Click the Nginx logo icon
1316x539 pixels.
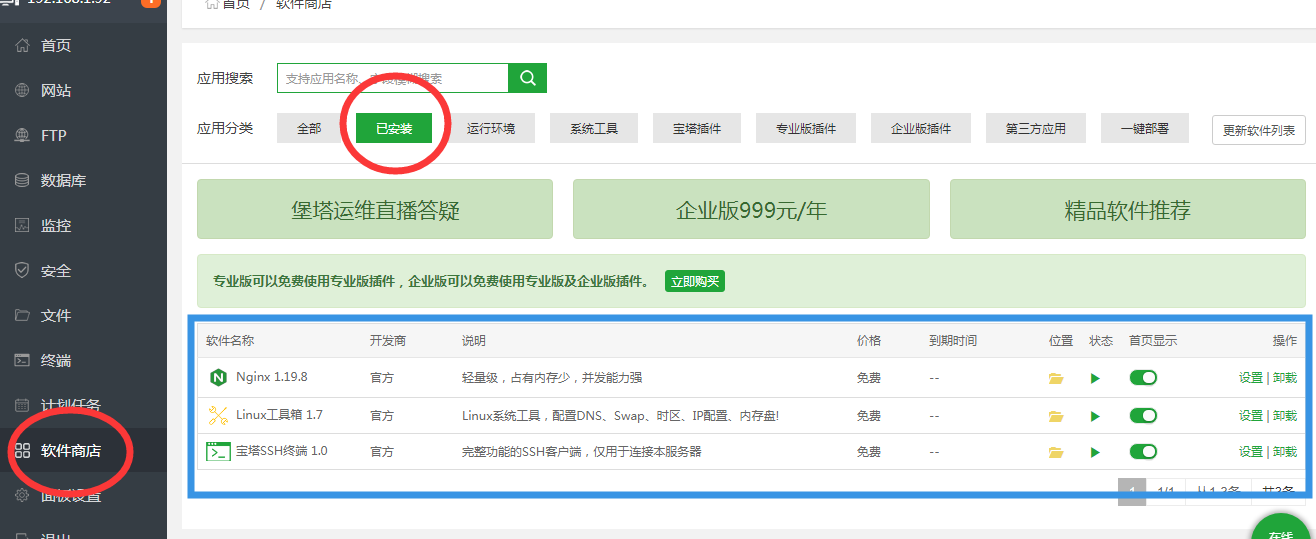pyautogui.click(x=218, y=377)
